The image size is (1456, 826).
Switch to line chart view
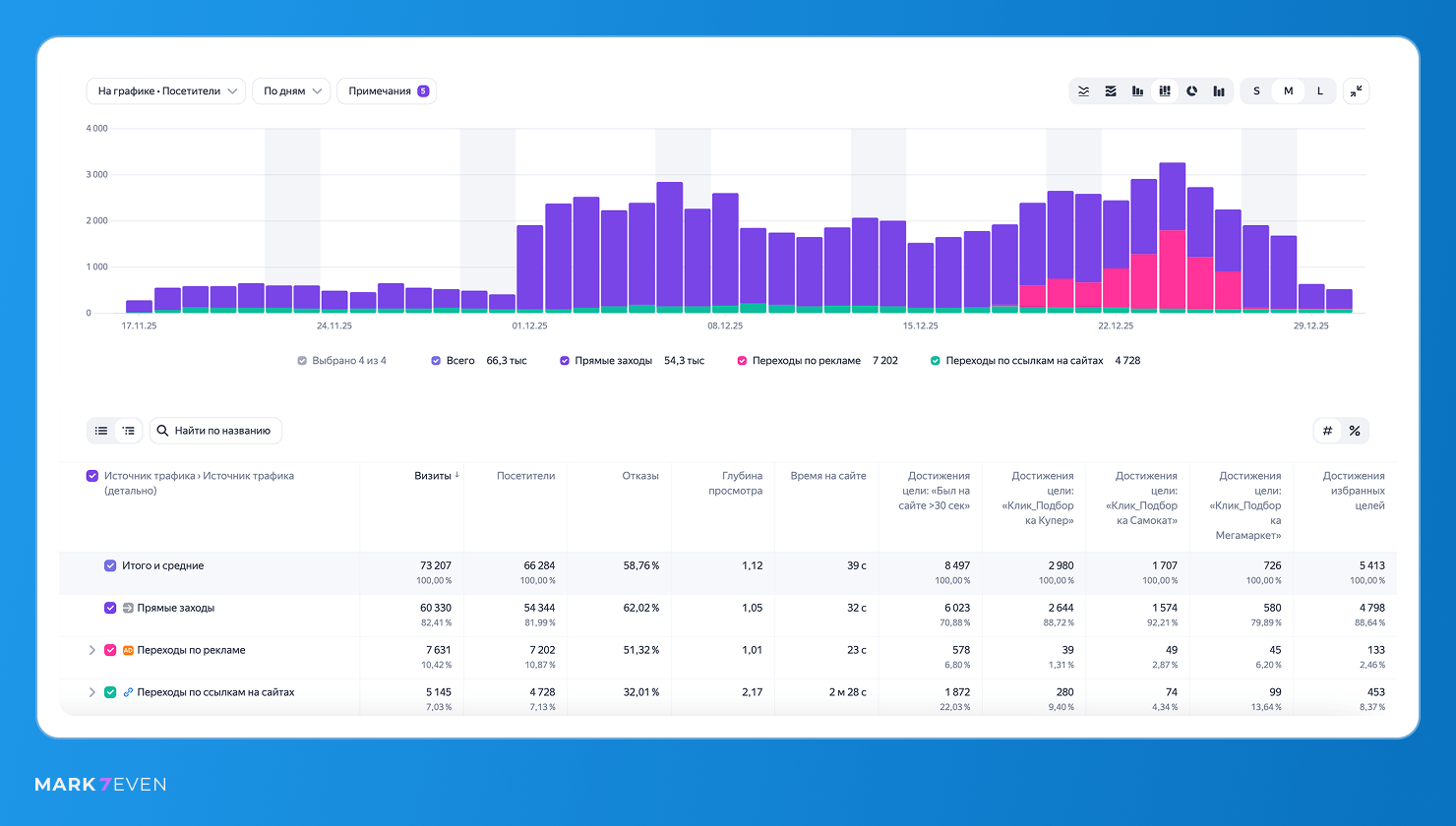coord(1083,91)
